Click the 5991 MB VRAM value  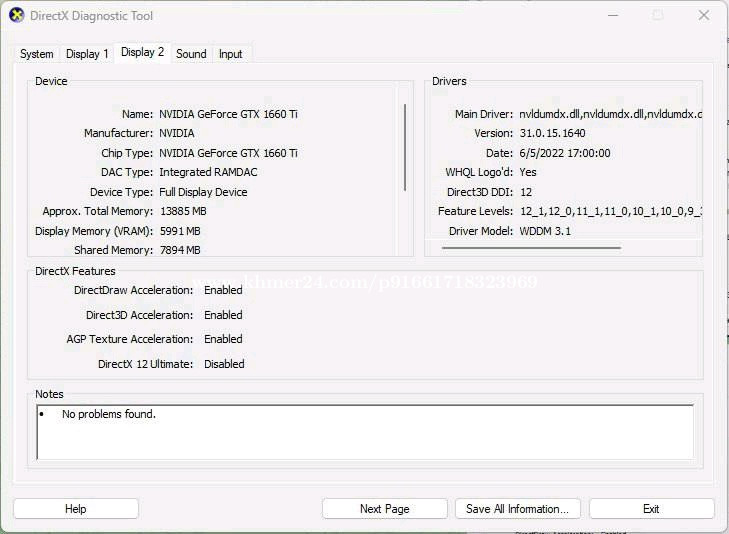click(180, 231)
